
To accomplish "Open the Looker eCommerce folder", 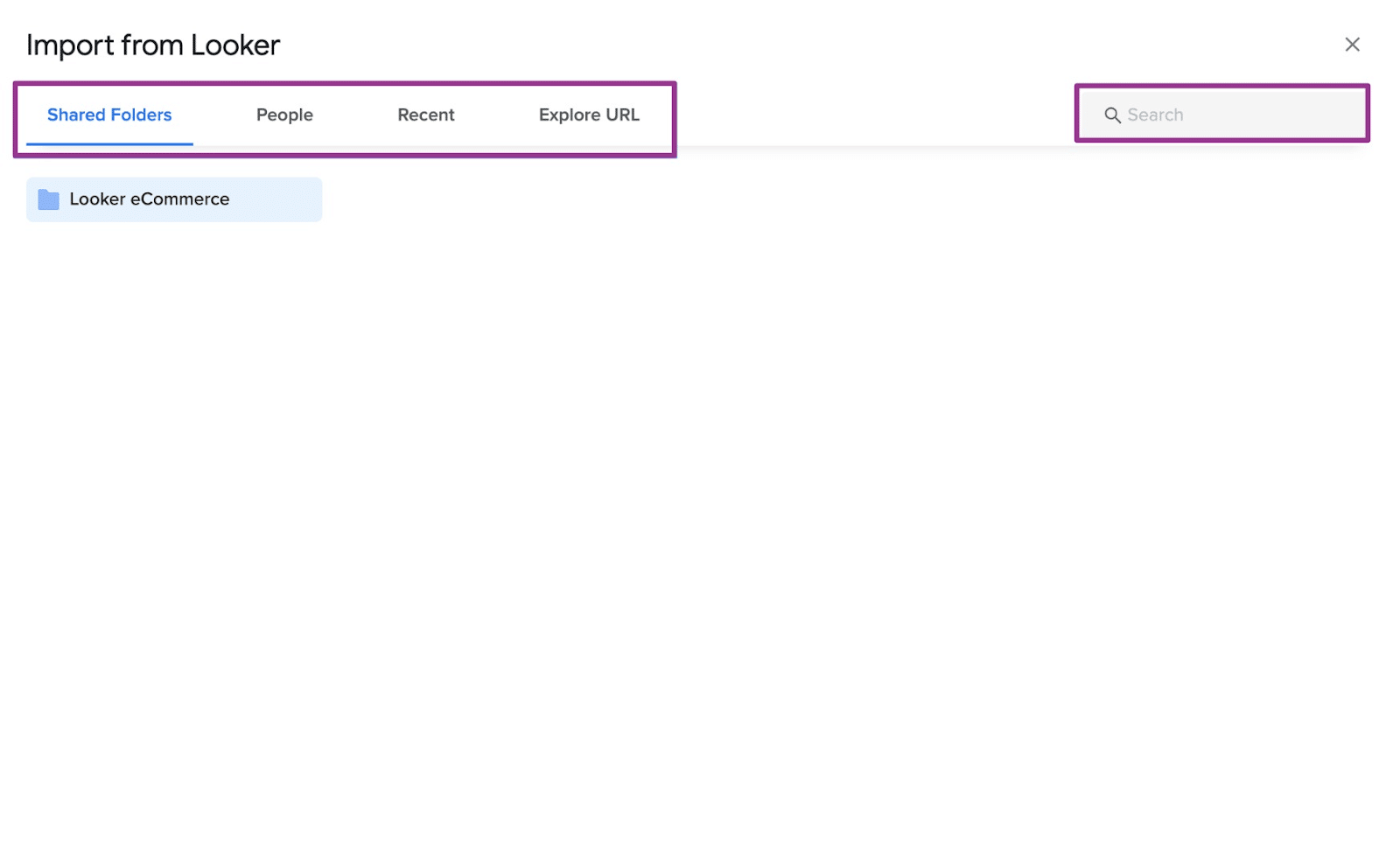I will tap(174, 199).
